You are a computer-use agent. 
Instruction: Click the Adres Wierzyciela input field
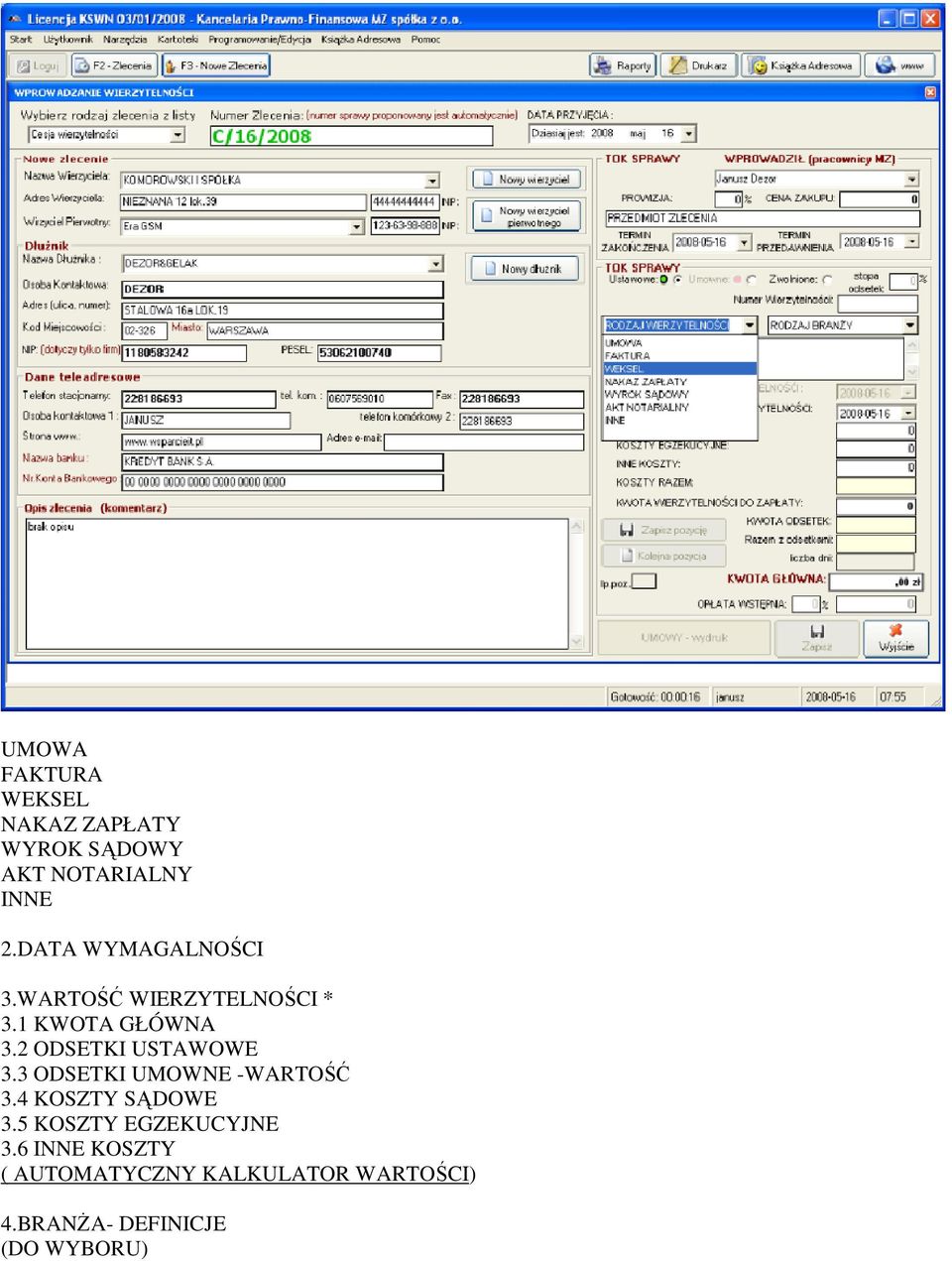[244, 202]
